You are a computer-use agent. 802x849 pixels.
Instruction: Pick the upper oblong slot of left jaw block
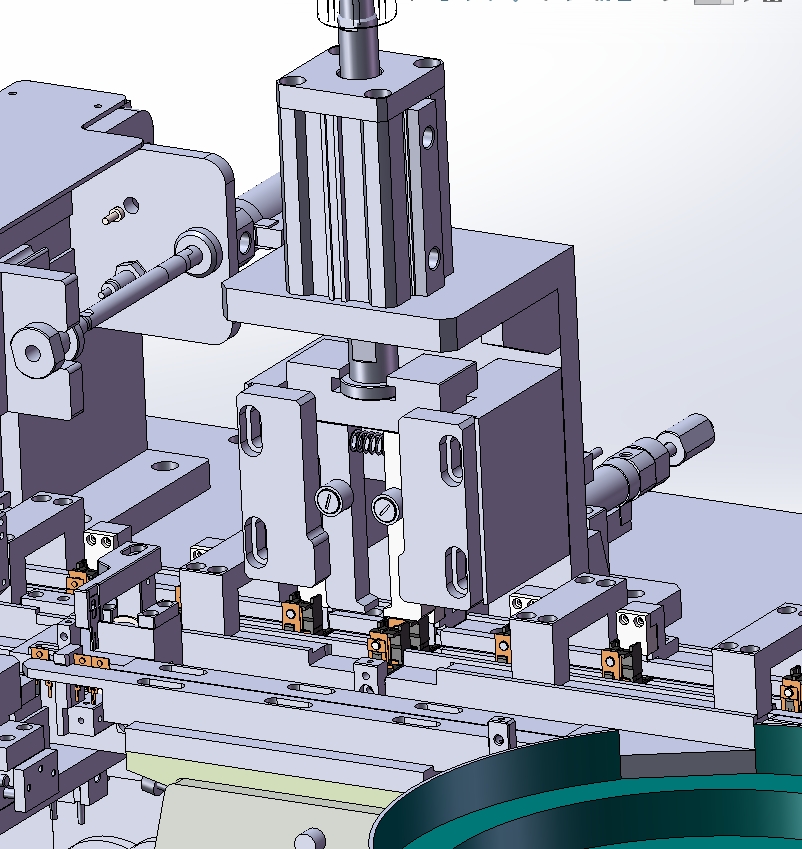252,431
